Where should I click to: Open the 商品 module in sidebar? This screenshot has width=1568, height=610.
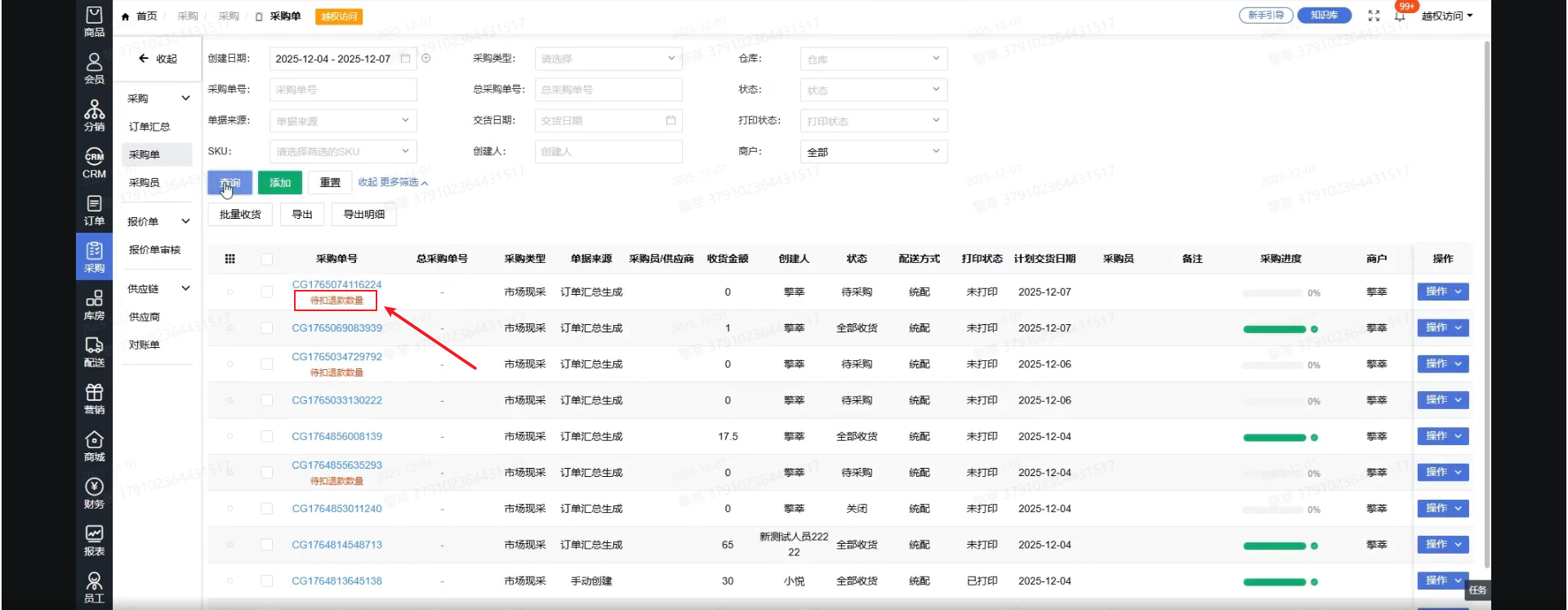point(94,21)
